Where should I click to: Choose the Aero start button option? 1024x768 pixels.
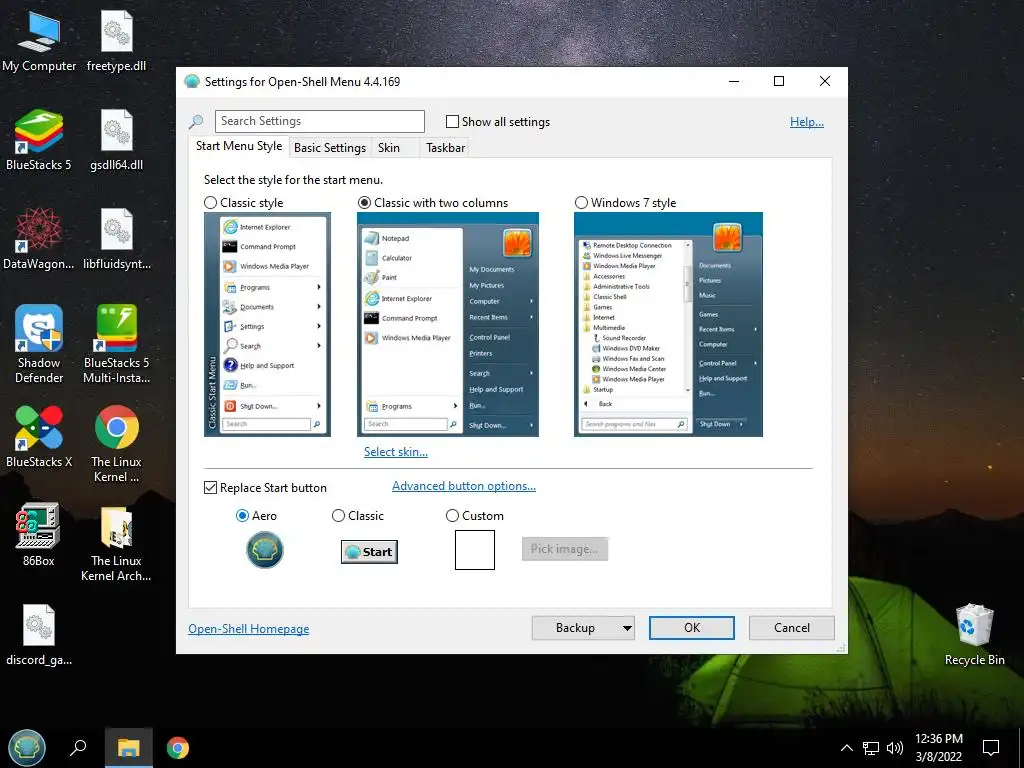(x=242, y=516)
